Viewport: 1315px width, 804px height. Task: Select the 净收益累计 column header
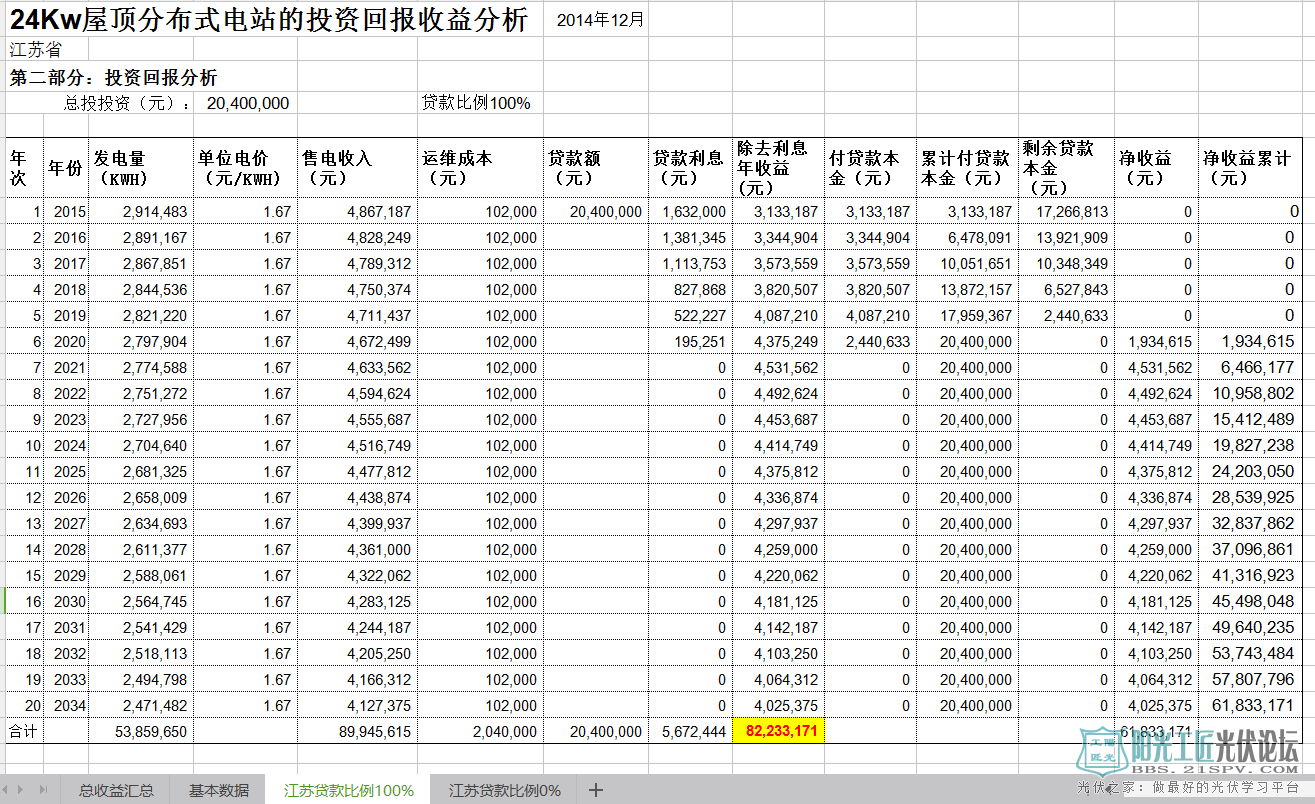(x=1250, y=167)
